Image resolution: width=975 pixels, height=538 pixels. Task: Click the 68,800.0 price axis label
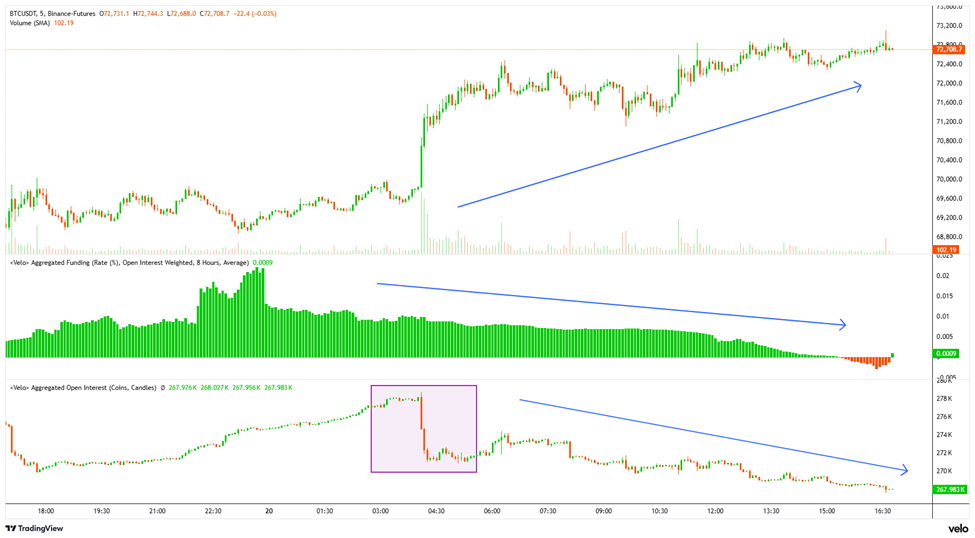[949, 238]
